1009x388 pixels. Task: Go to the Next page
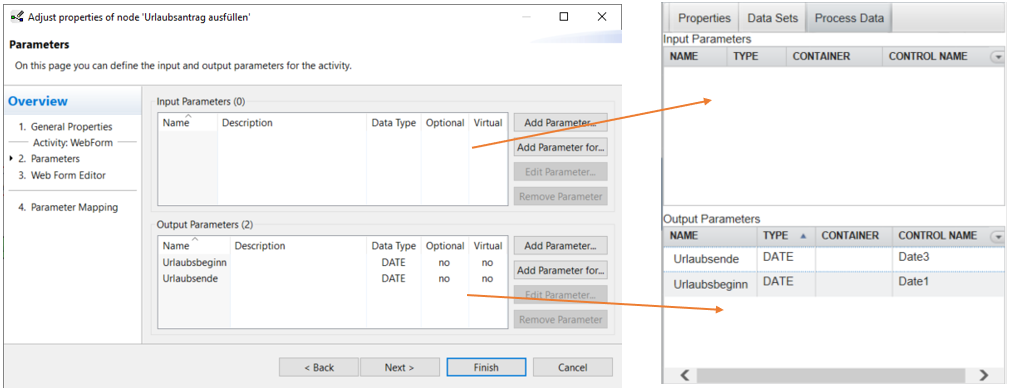399,367
